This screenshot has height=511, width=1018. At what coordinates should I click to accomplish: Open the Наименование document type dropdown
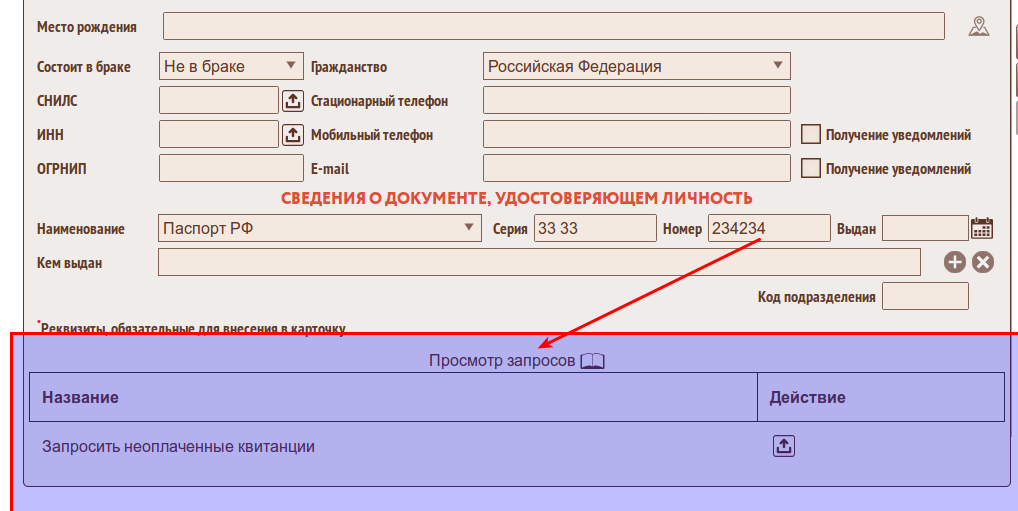tap(320, 228)
